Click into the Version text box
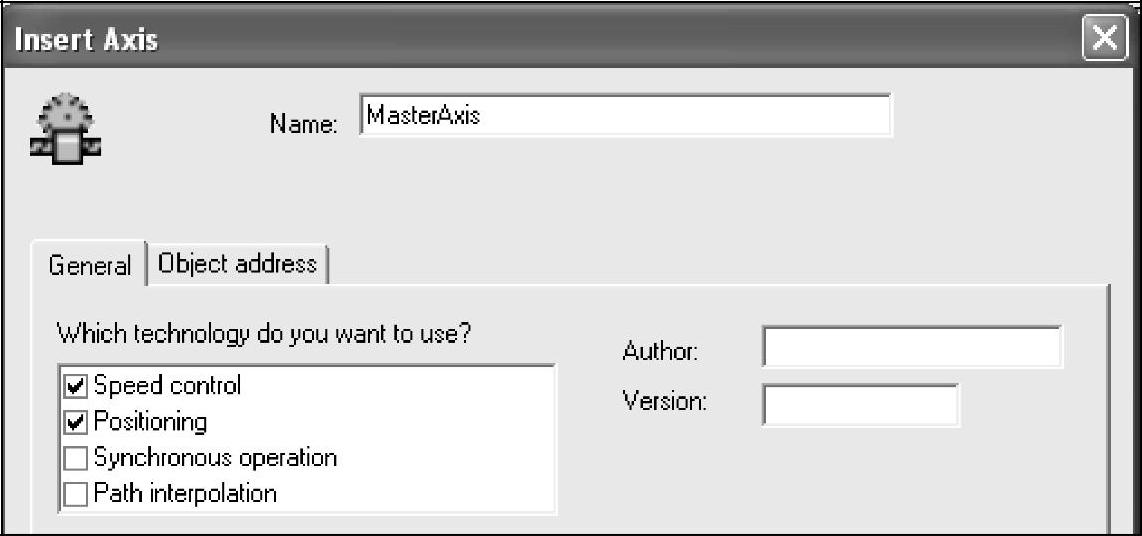Viewport: 1142px width, 536px height. 860,405
